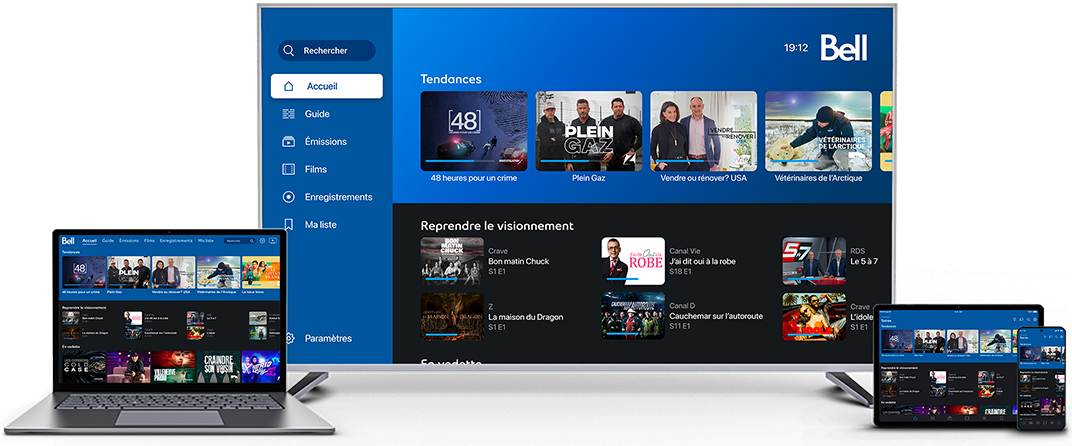
Task: Open the Cold Case poster on the laptop
Action: 84,367
